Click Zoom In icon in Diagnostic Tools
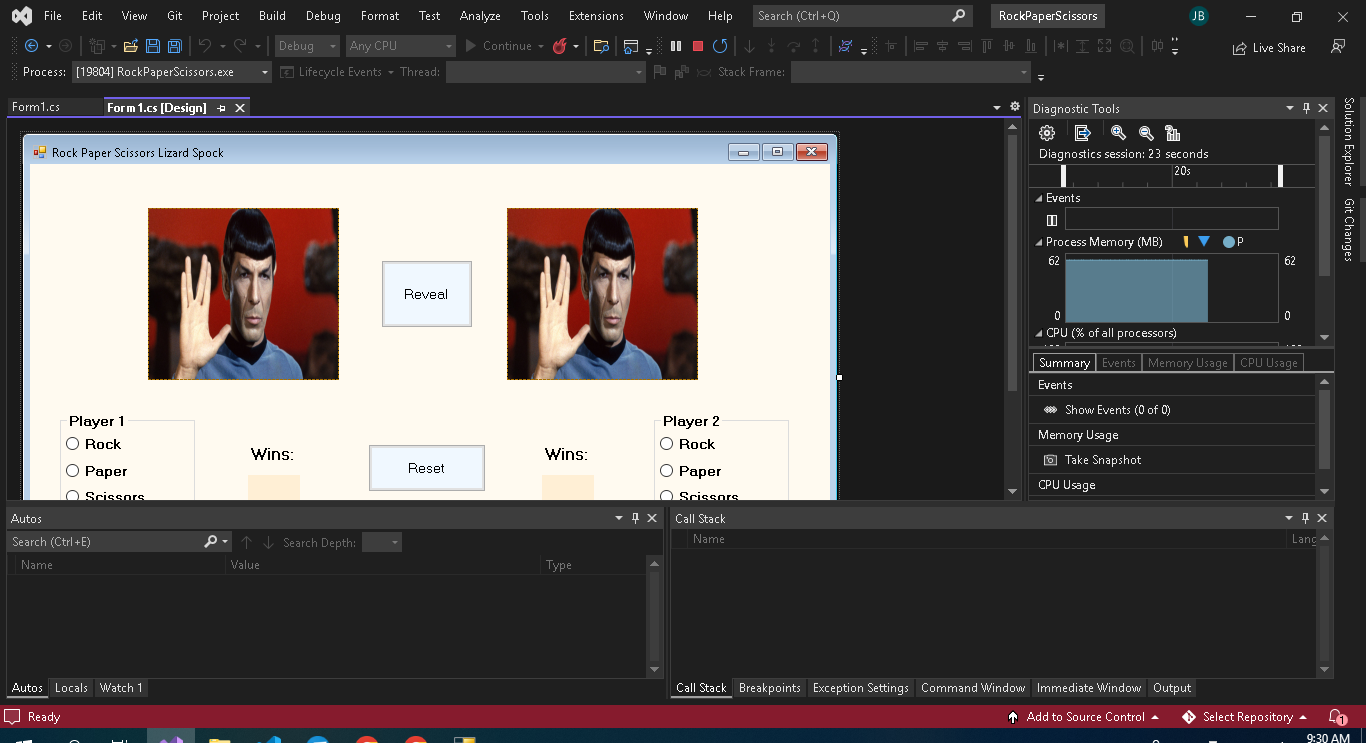 tap(1118, 133)
